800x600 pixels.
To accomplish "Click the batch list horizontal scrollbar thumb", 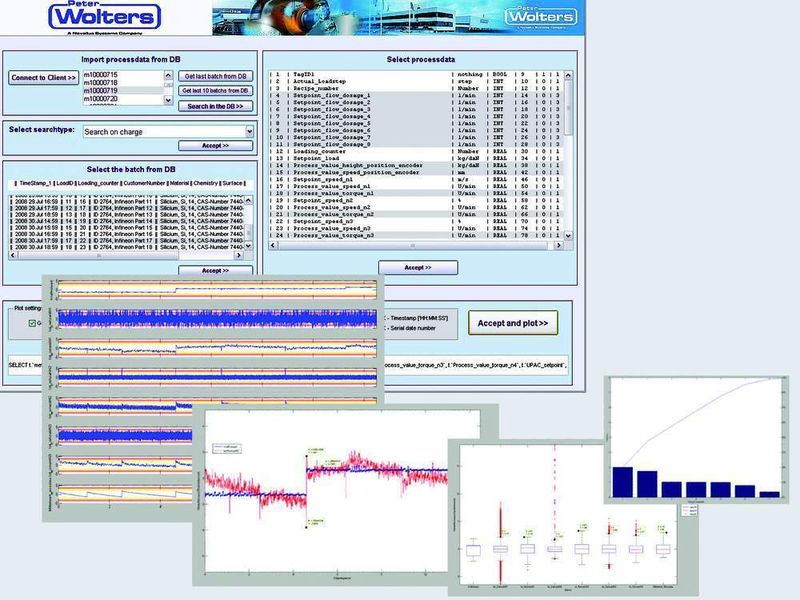I will pos(98,255).
